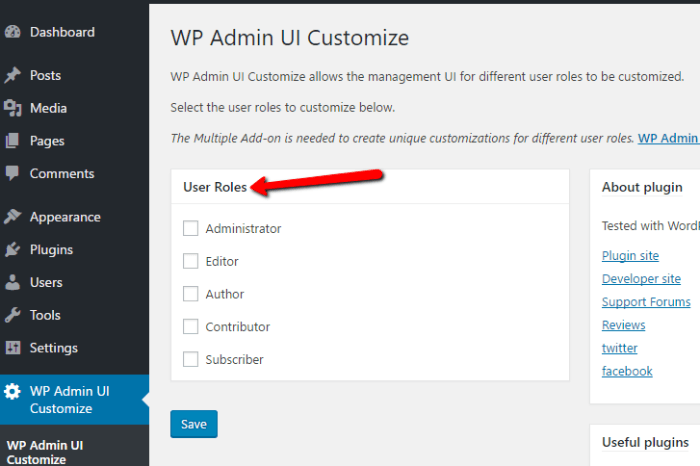Select the Subscriber role checkbox

191,359
